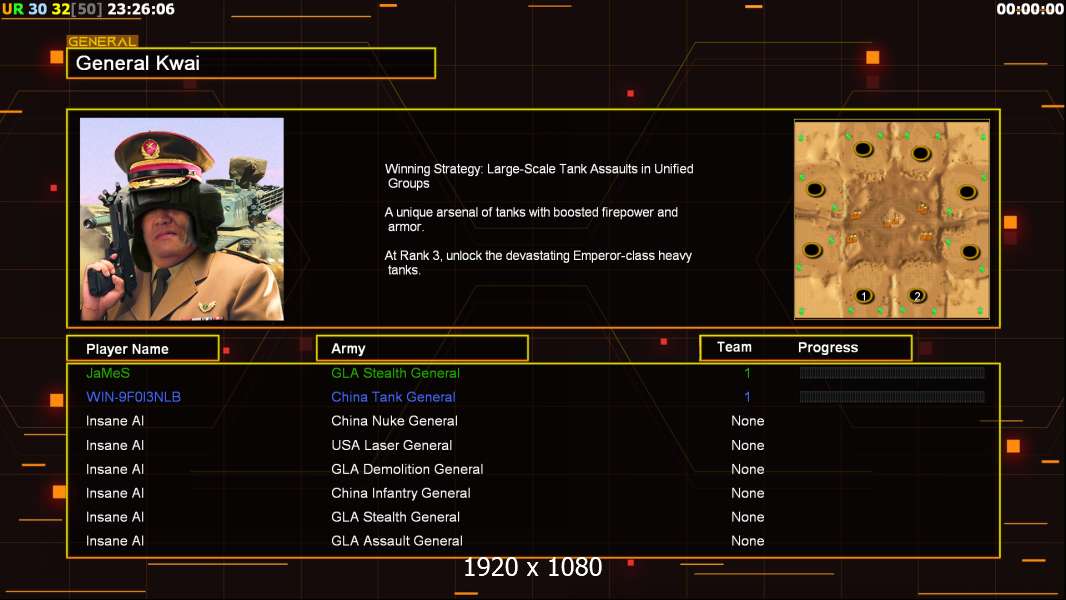This screenshot has height=600, width=1066.
Task: Click Insane AI in GLA Assault General row
Action: [115, 541]
